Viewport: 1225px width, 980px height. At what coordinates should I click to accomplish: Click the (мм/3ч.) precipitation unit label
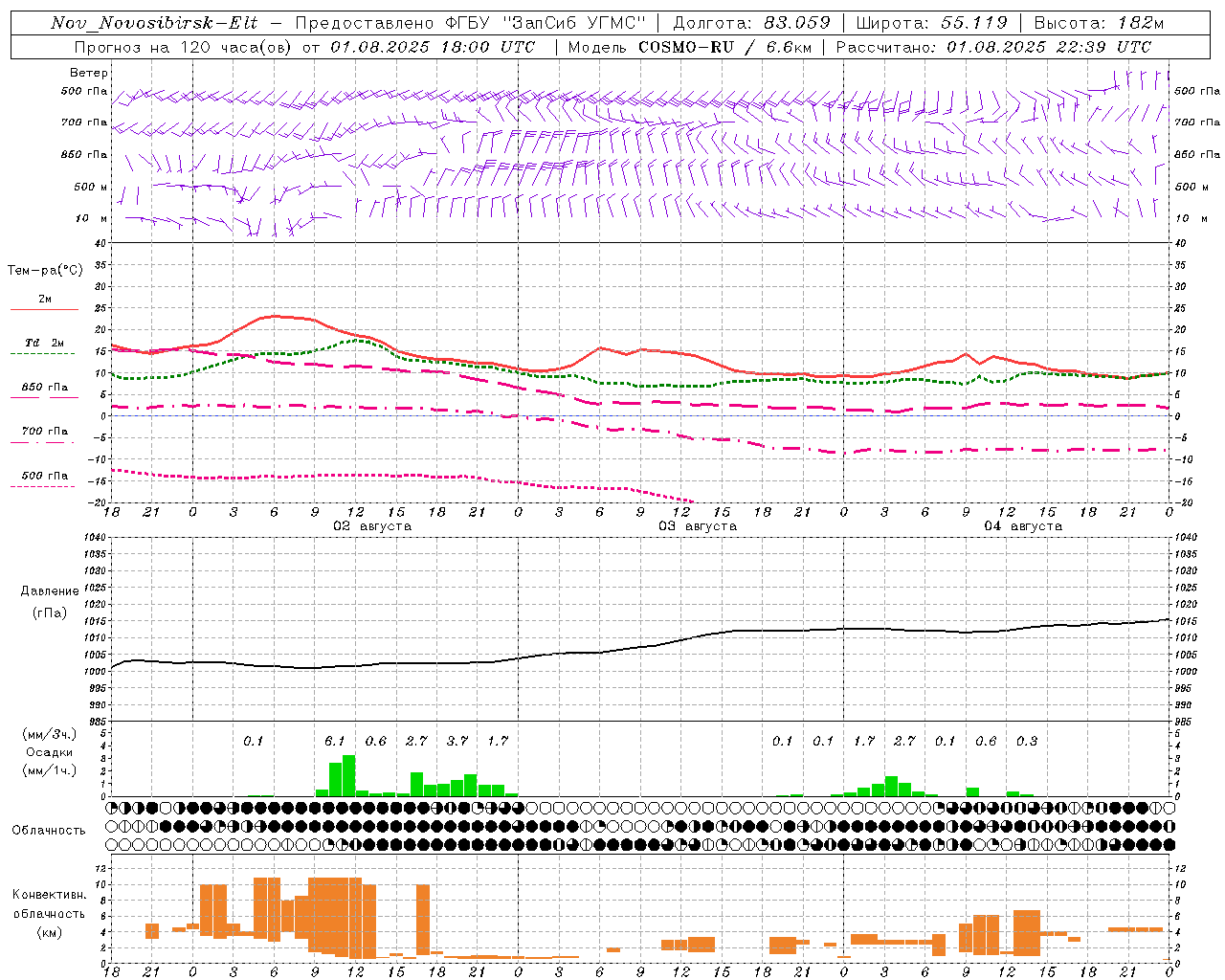tap(50, 734)
